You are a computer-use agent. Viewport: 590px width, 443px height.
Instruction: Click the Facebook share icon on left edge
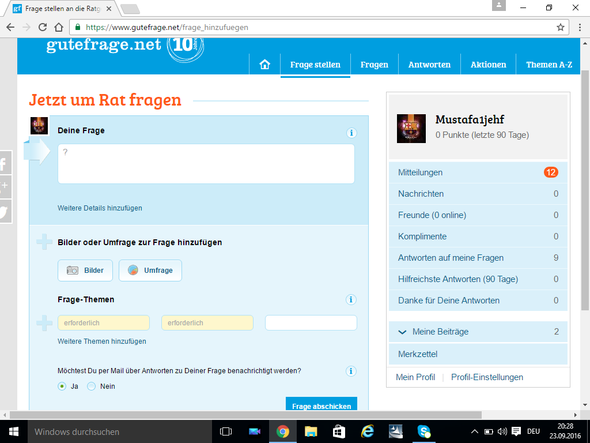[x=5, y=164]
